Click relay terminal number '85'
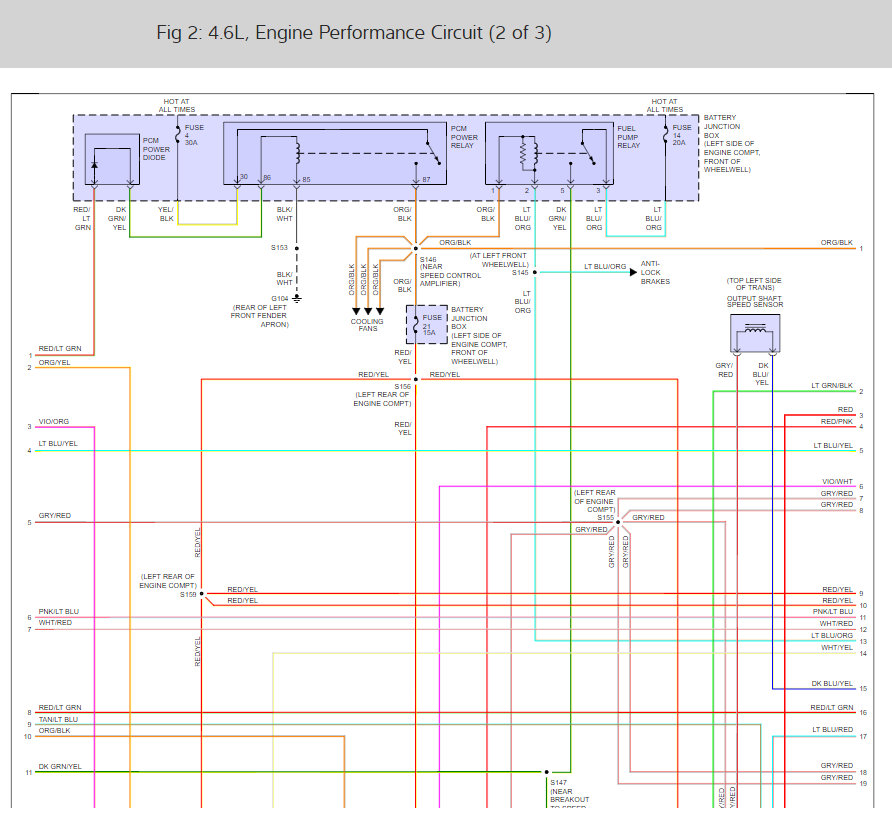Viewport: 892px width, 824px height. click(x=307, y=179)
